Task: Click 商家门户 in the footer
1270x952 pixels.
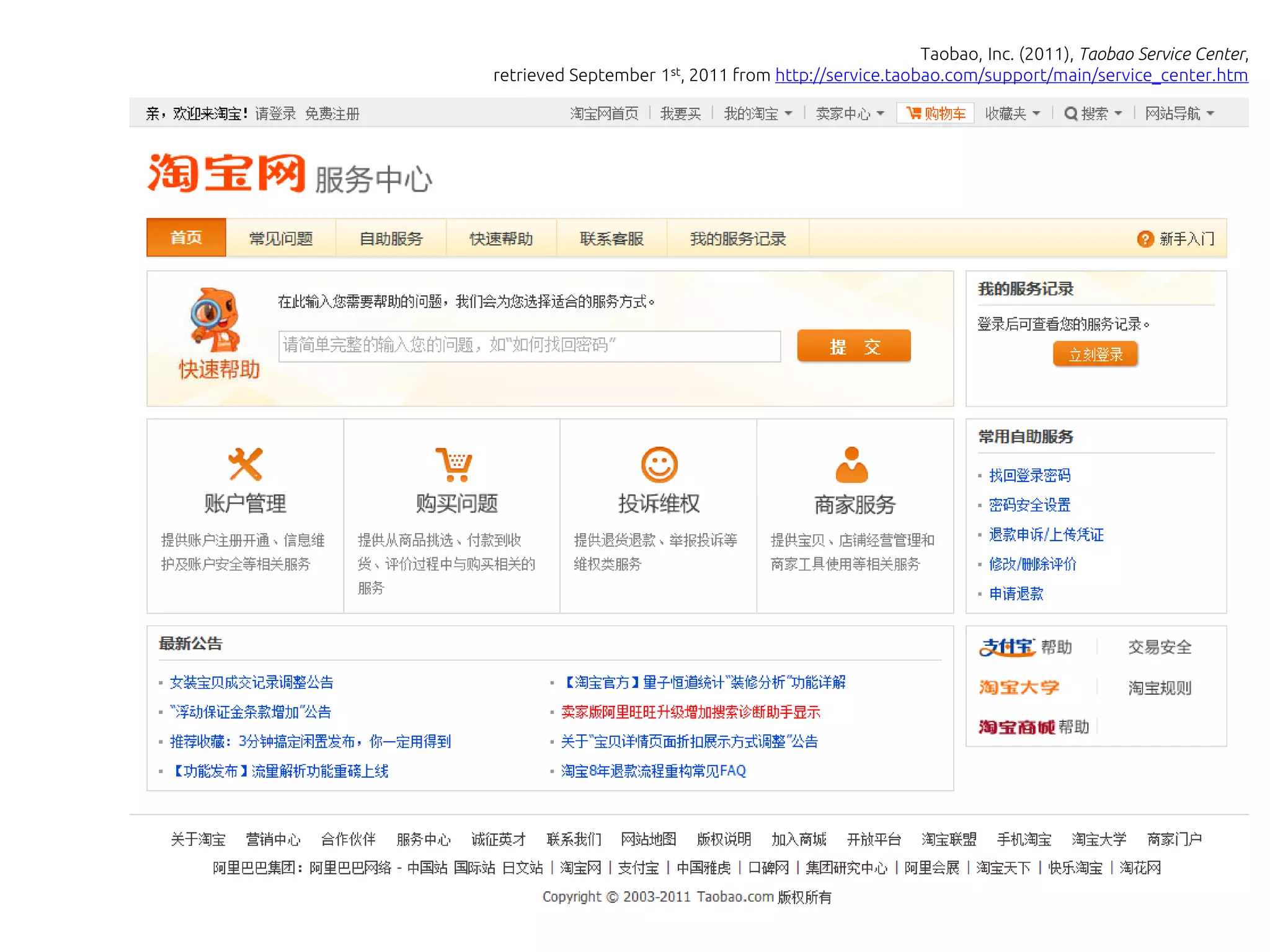Action: click(1174, 839)
